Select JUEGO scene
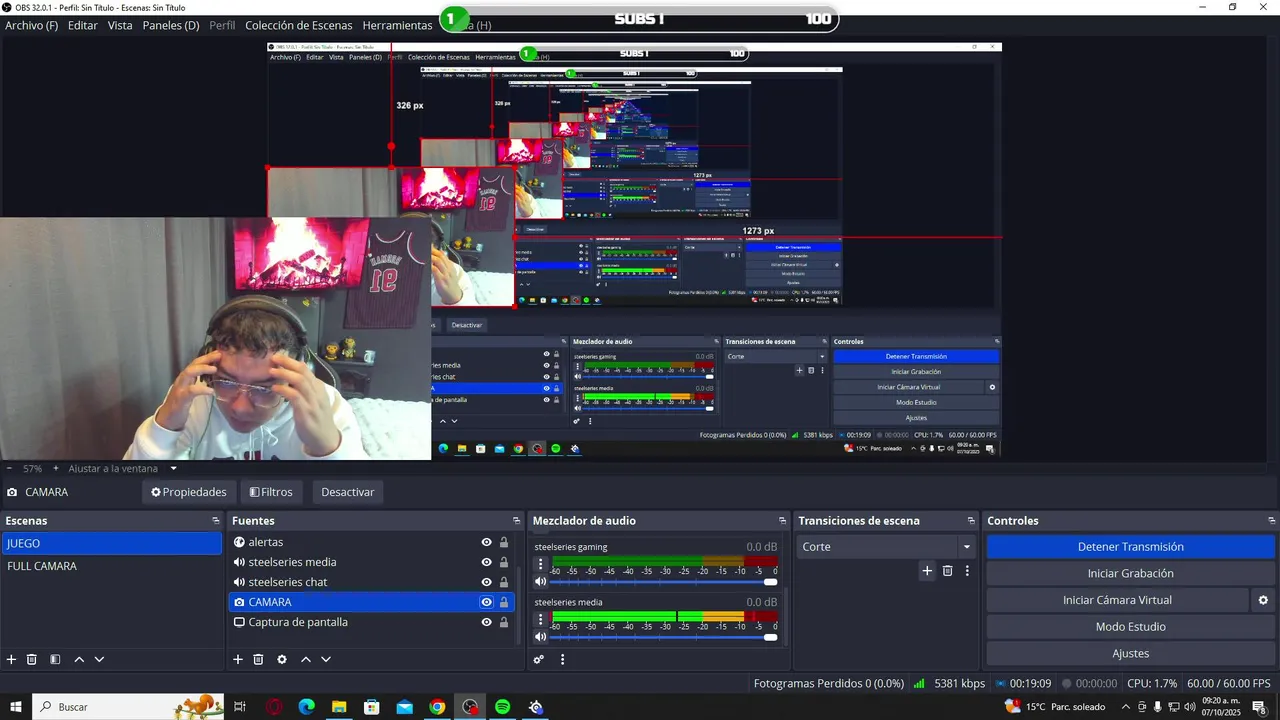The width and height of the screenshot is (1280, 720). click(112, 543)
